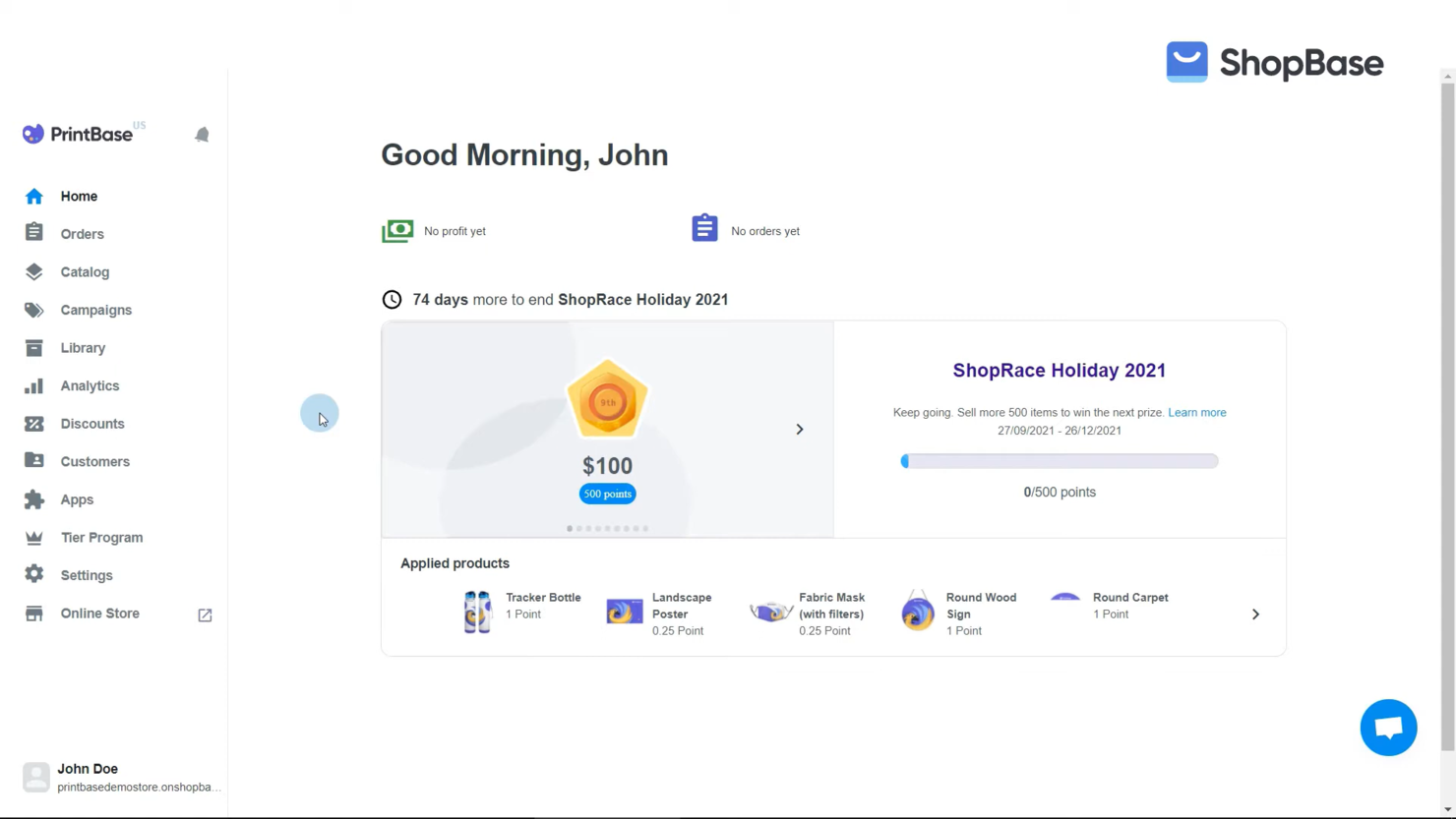1456x819 pixels.
Task: View Analytics from the sidebar
Action: pos(90,385)
